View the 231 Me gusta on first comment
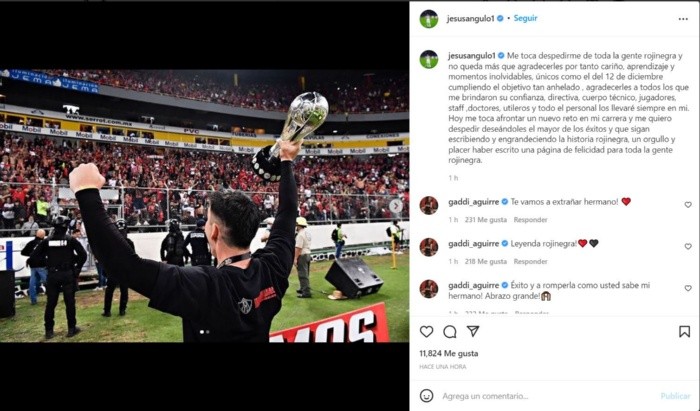 (486, 220)
